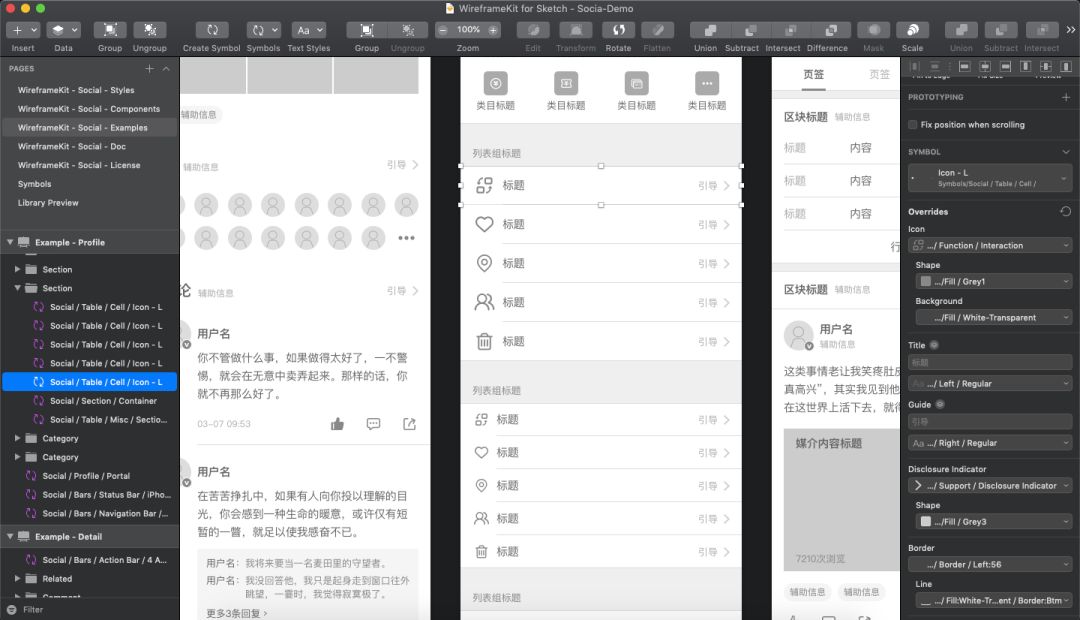Expand the first Category group

17,438
